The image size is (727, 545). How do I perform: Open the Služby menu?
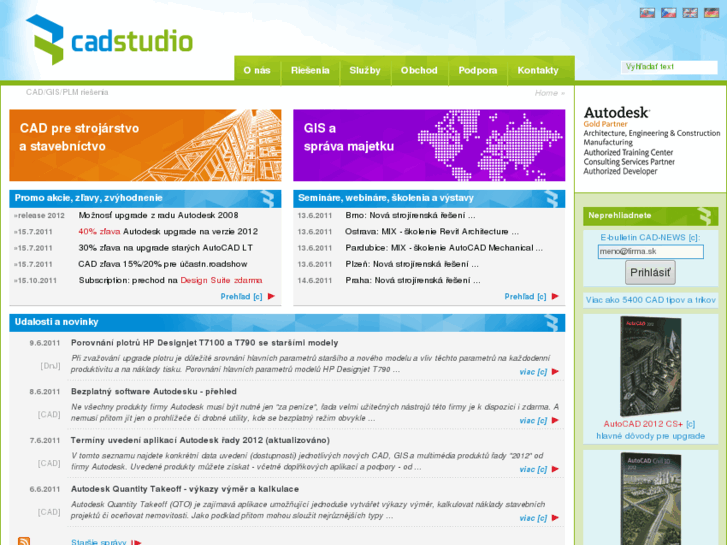click(365, 71)
